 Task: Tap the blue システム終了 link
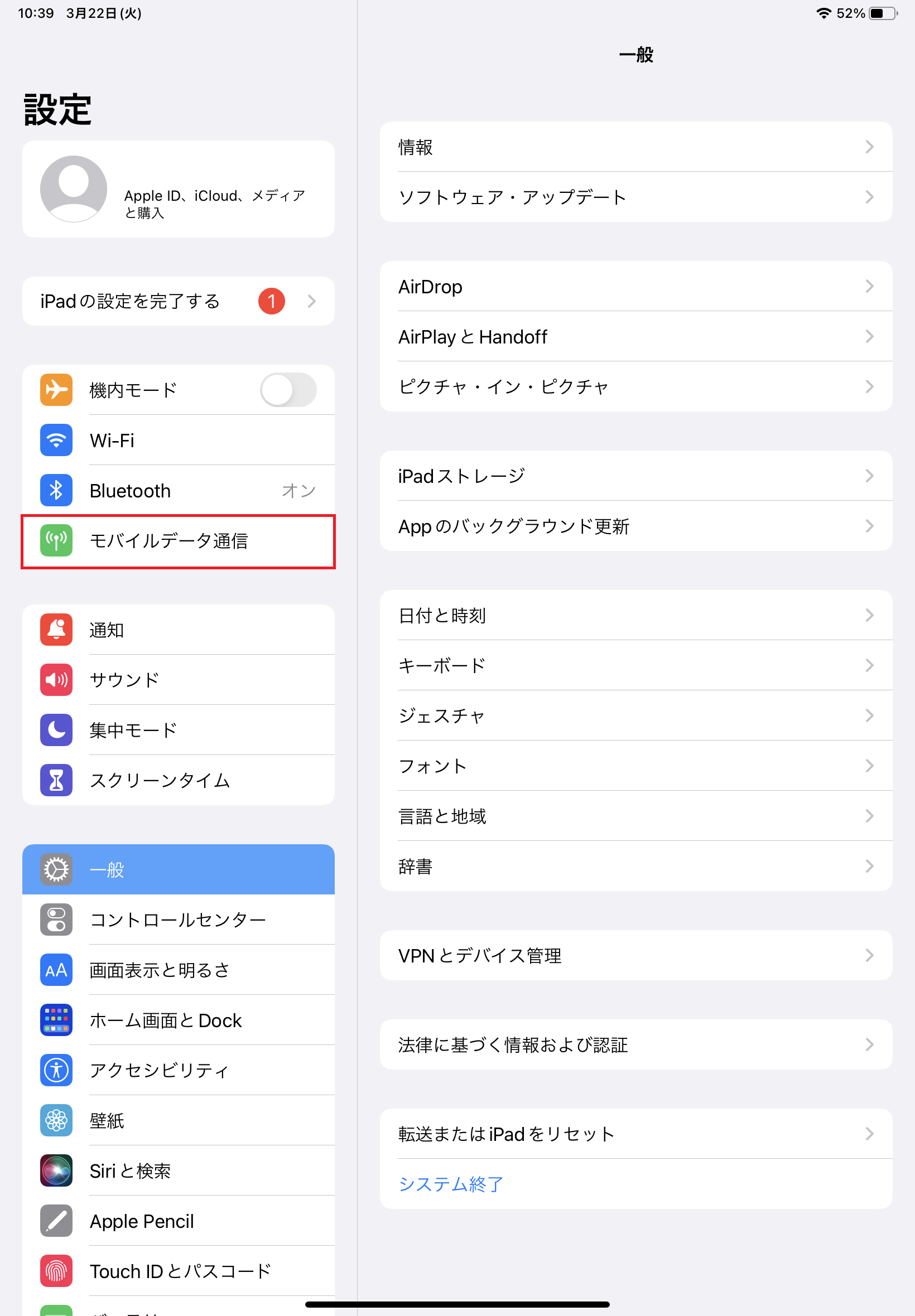click(451, 1184)
